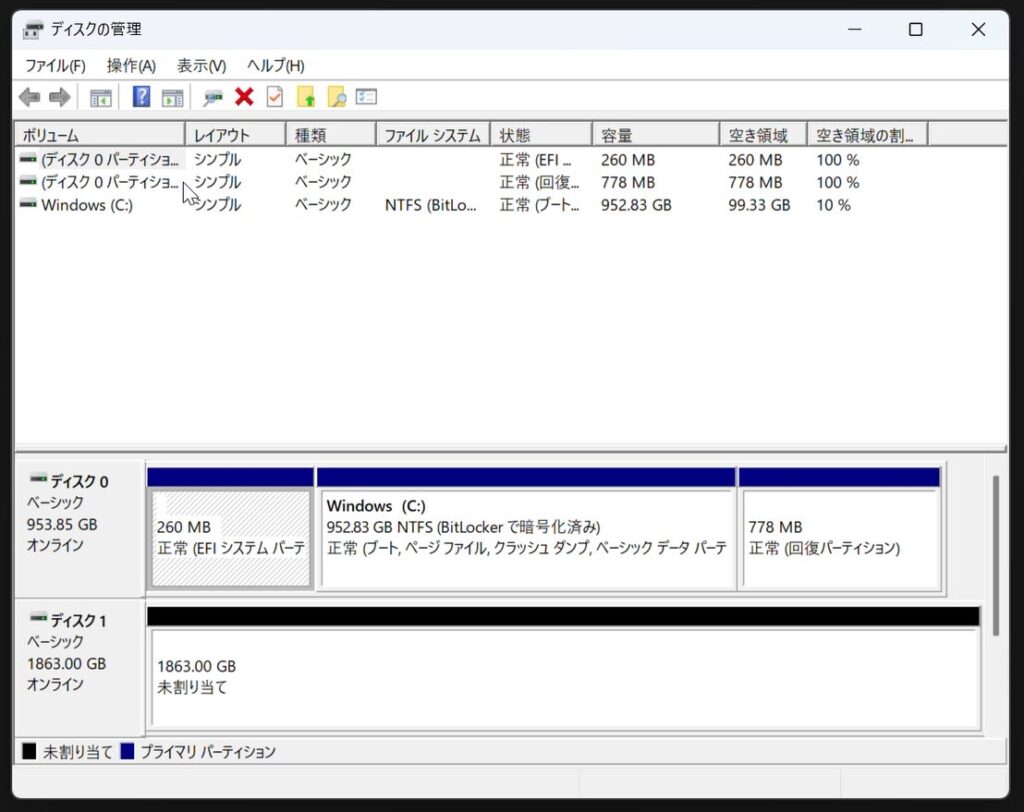The image size is (1024, 812).
Task: Click the red X delete icon
Action: [x=244, y=97]
